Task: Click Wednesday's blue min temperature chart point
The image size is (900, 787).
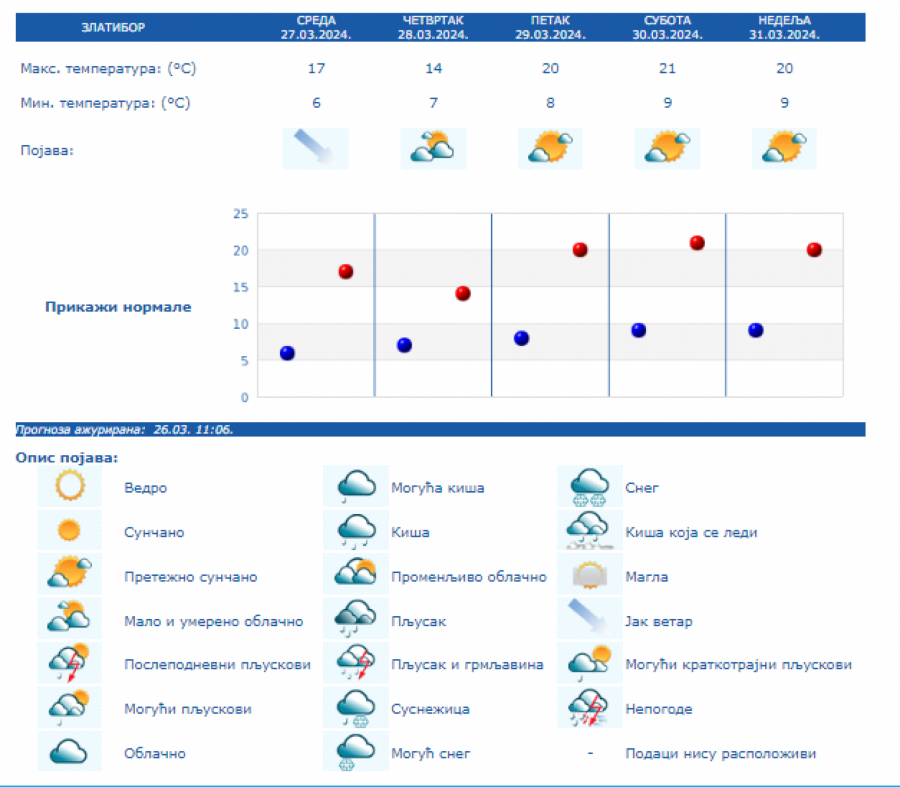Action: (x=287, y=353)
